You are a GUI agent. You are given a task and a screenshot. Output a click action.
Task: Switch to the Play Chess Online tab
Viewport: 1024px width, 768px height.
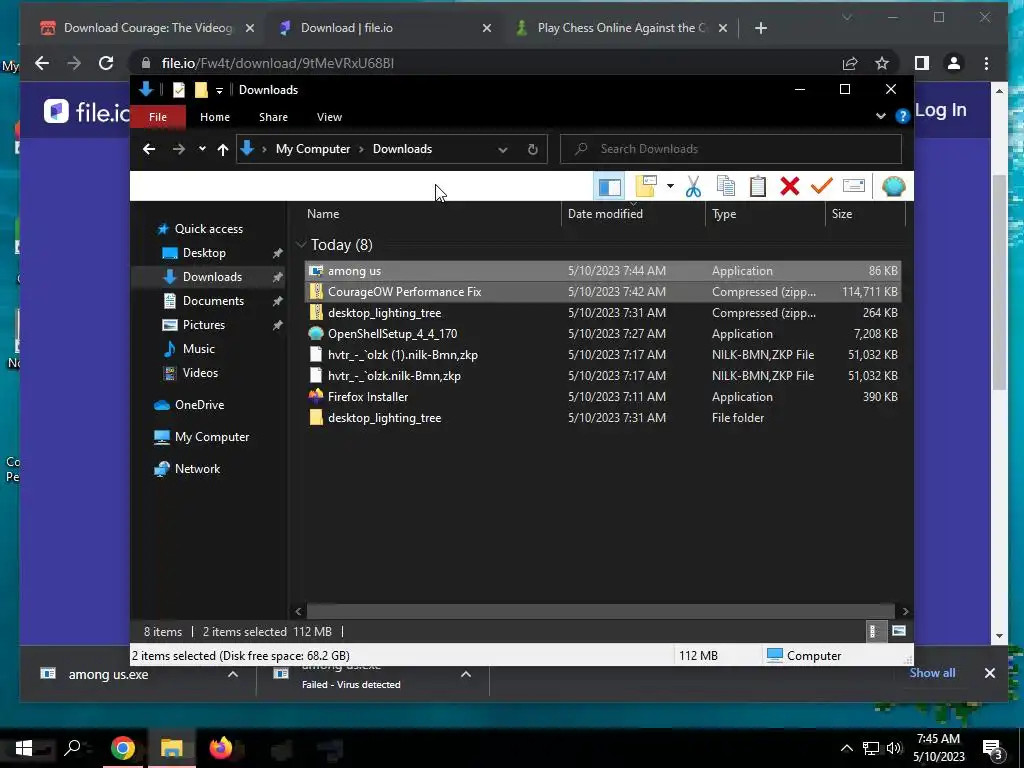click(x=620, y=27)
